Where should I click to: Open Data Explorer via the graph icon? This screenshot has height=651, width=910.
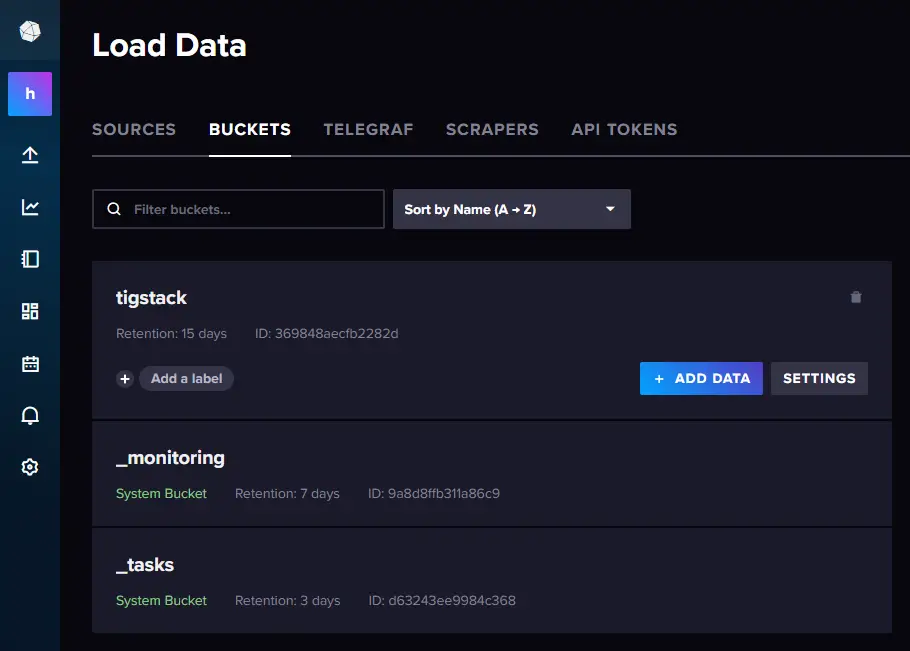click(x=30, y=207)
